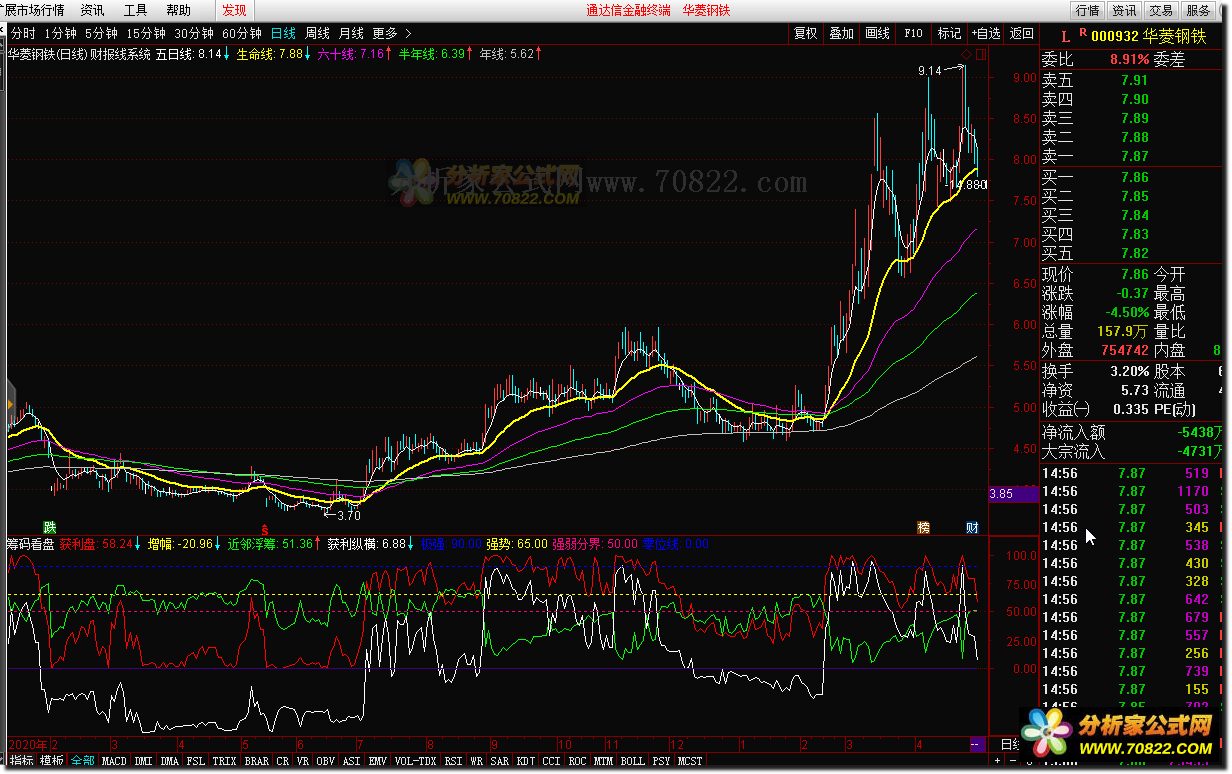Click the small red R marker beside the stock code
The width and height of the screenshot is (1232, 774).
(x=1082, y=33)
